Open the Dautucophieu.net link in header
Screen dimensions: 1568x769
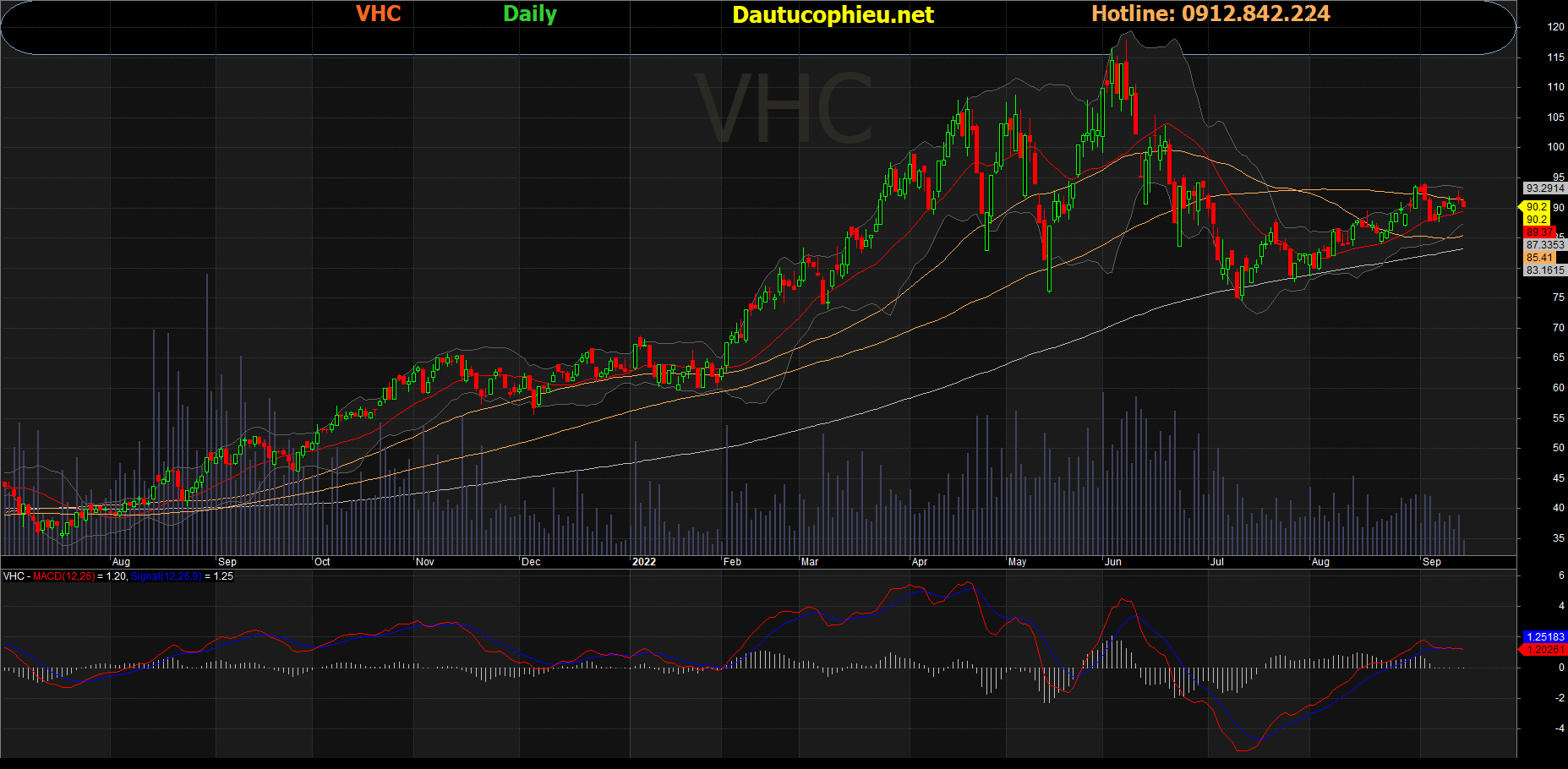tap(833, 15)
